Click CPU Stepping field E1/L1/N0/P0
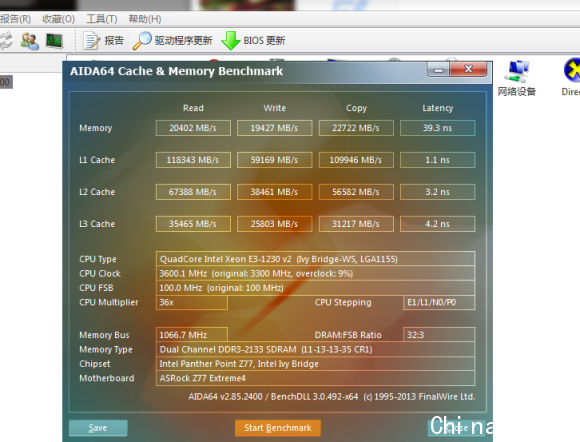 439,302
